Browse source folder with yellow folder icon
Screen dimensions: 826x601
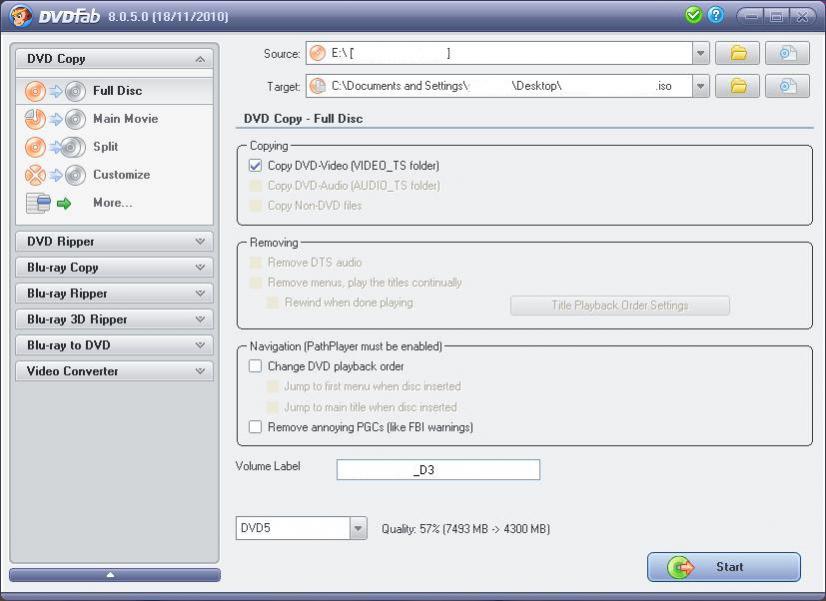click(738, 53)
